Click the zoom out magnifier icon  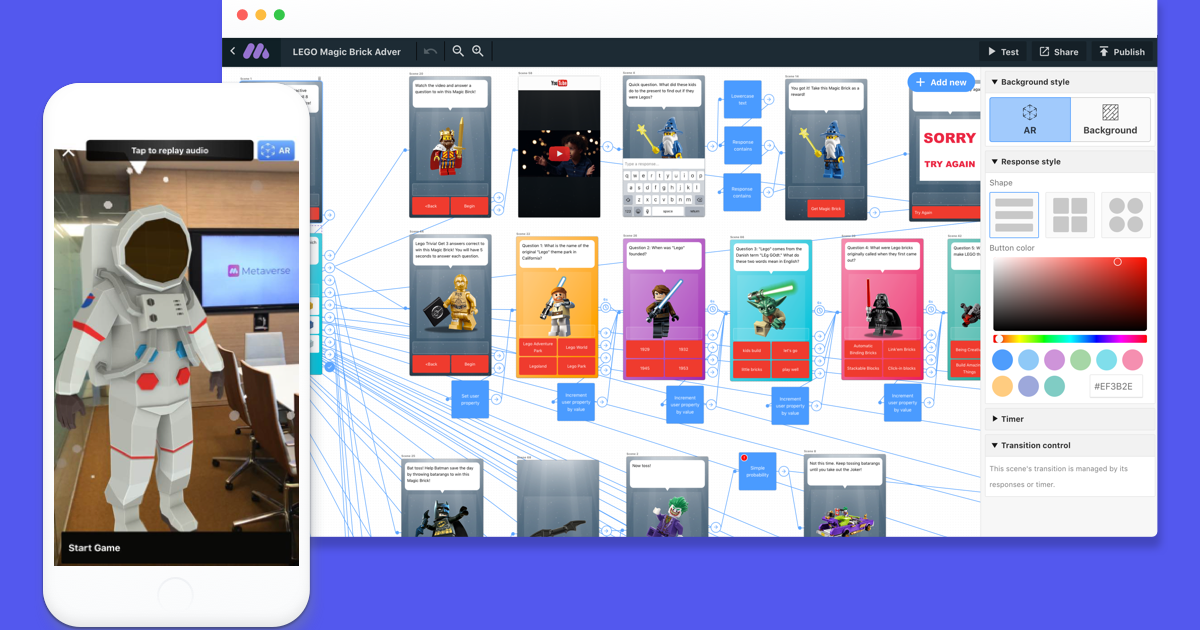click(x=457, y=51)
